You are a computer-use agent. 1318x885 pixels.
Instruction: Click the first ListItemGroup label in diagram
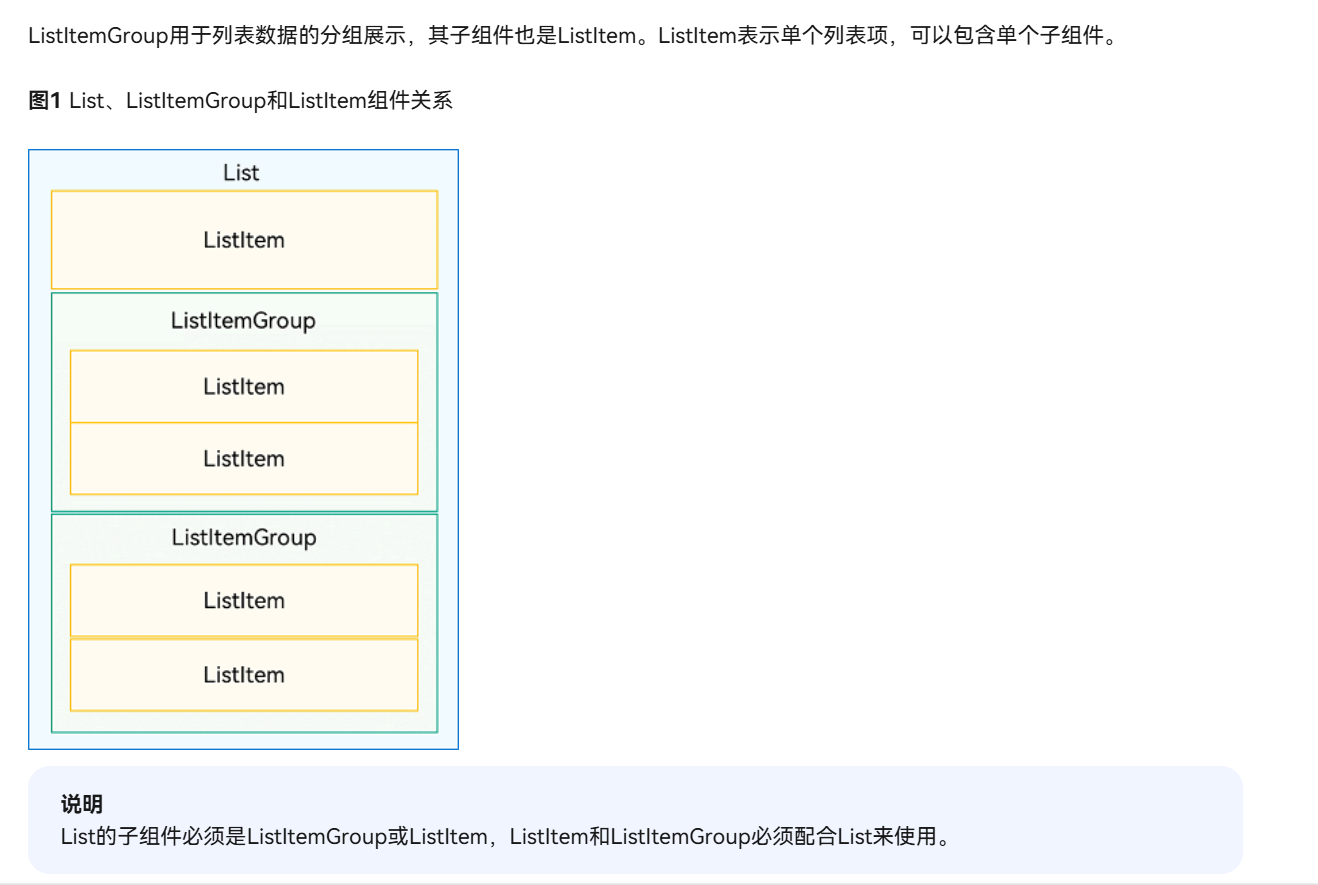(x=243, y=321)
